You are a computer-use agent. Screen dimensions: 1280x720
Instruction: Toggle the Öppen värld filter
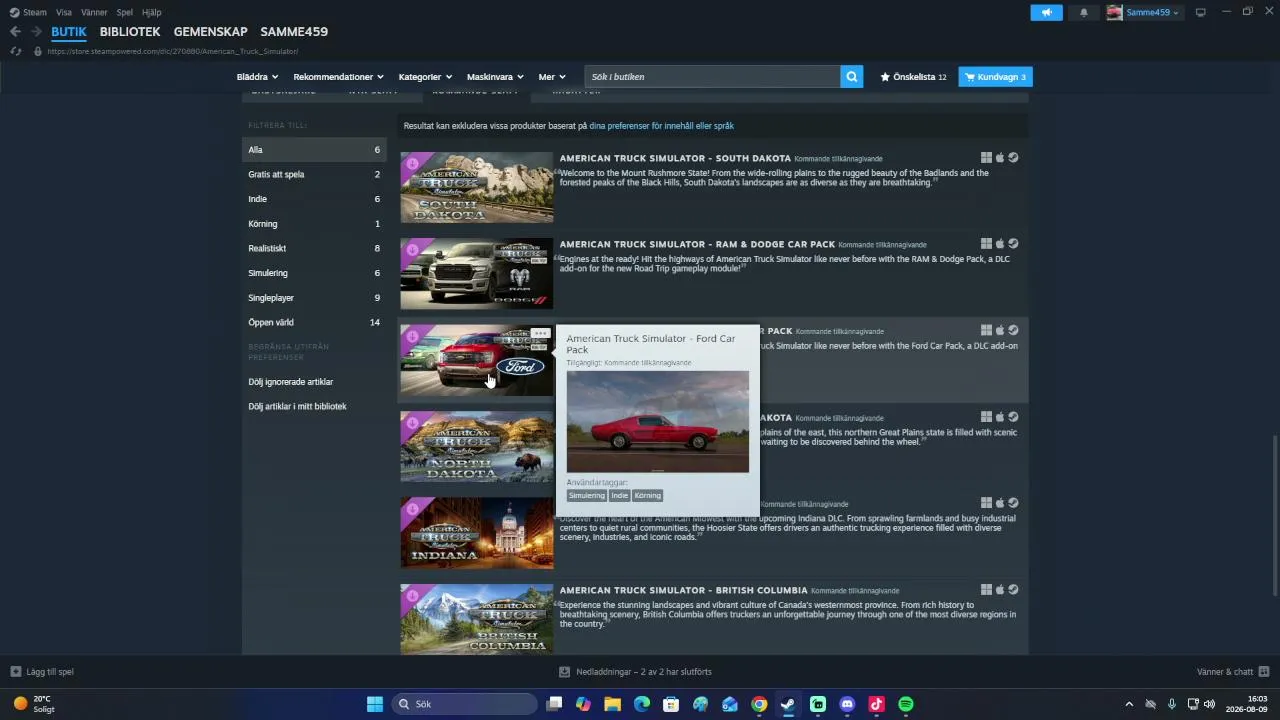314,322
